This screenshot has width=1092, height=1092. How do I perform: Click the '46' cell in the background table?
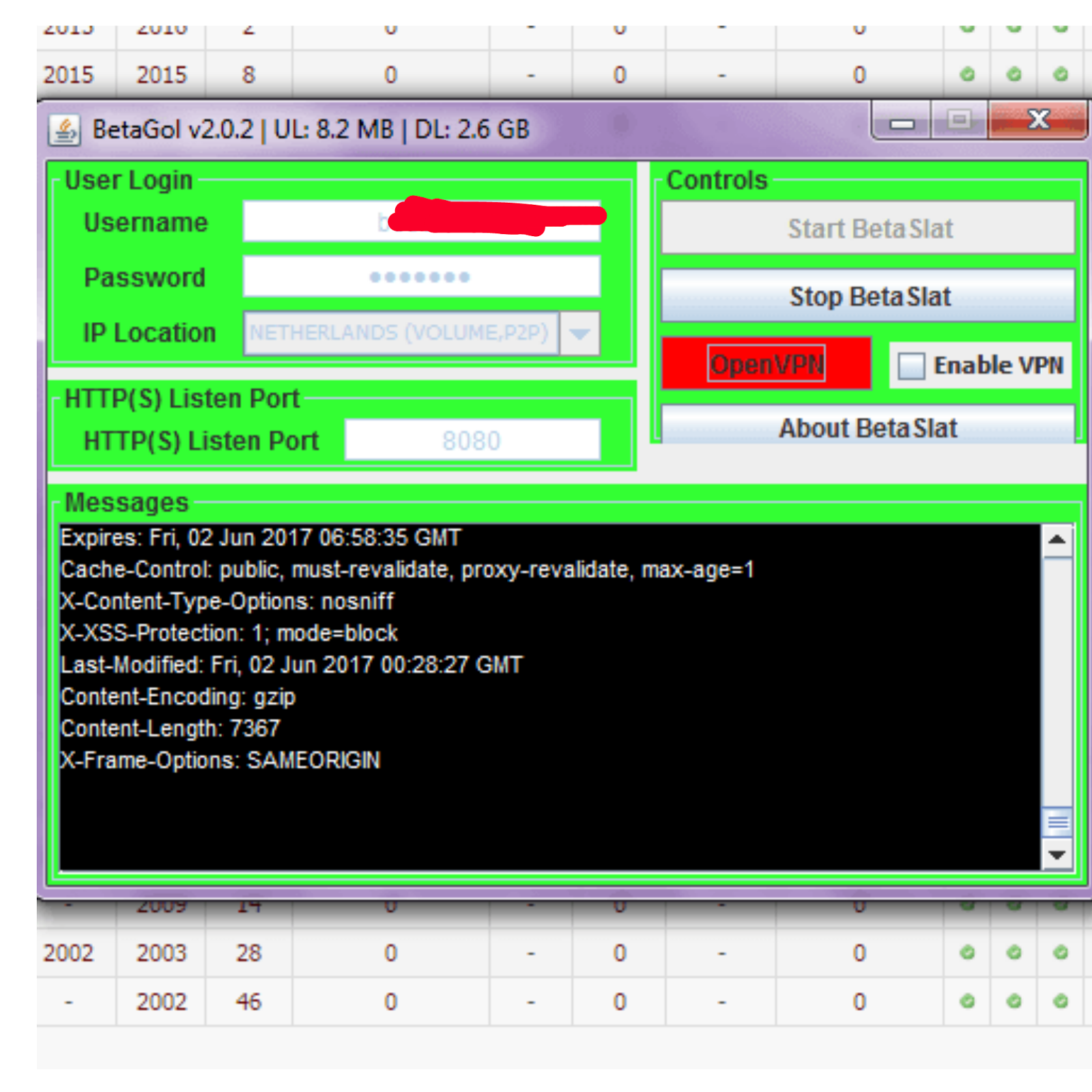[248, 1002]
